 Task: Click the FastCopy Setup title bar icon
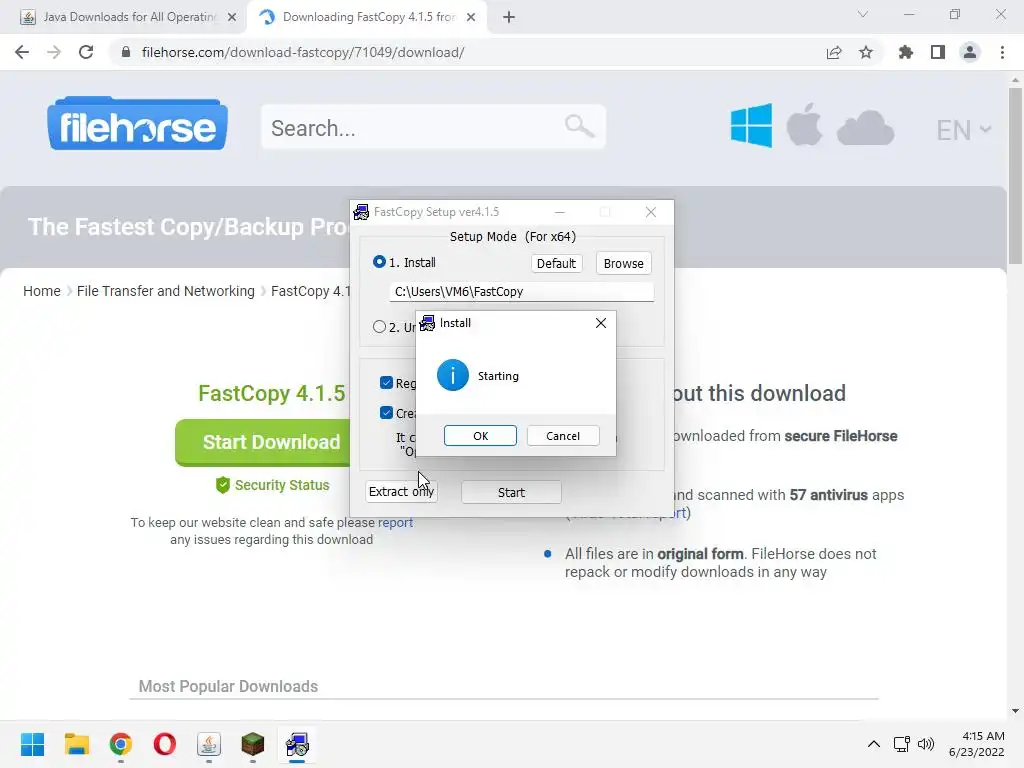[361, 212]
